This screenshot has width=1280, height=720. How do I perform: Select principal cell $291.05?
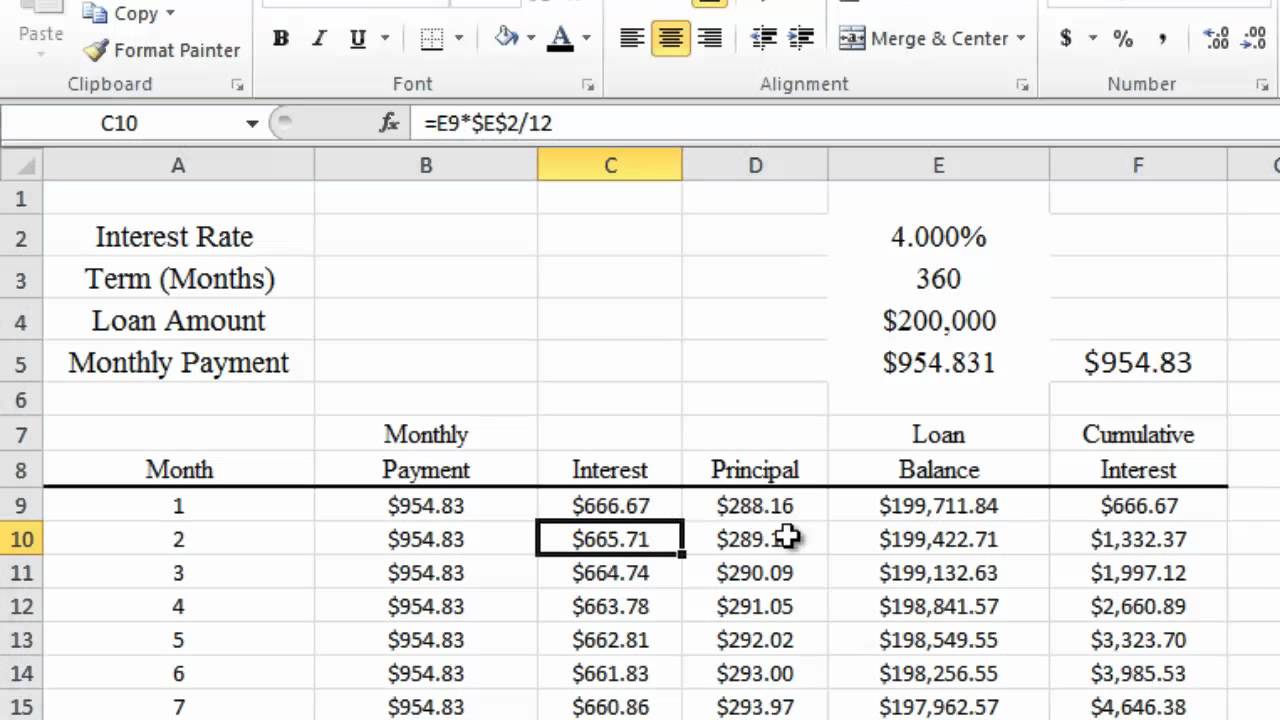pyautogui.click(x=755, y=606)
